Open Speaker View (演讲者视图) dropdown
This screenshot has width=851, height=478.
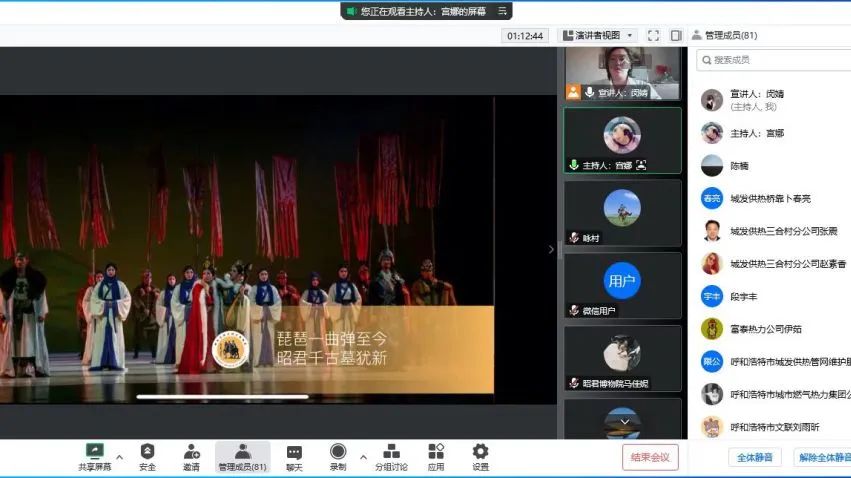point(598,35)
